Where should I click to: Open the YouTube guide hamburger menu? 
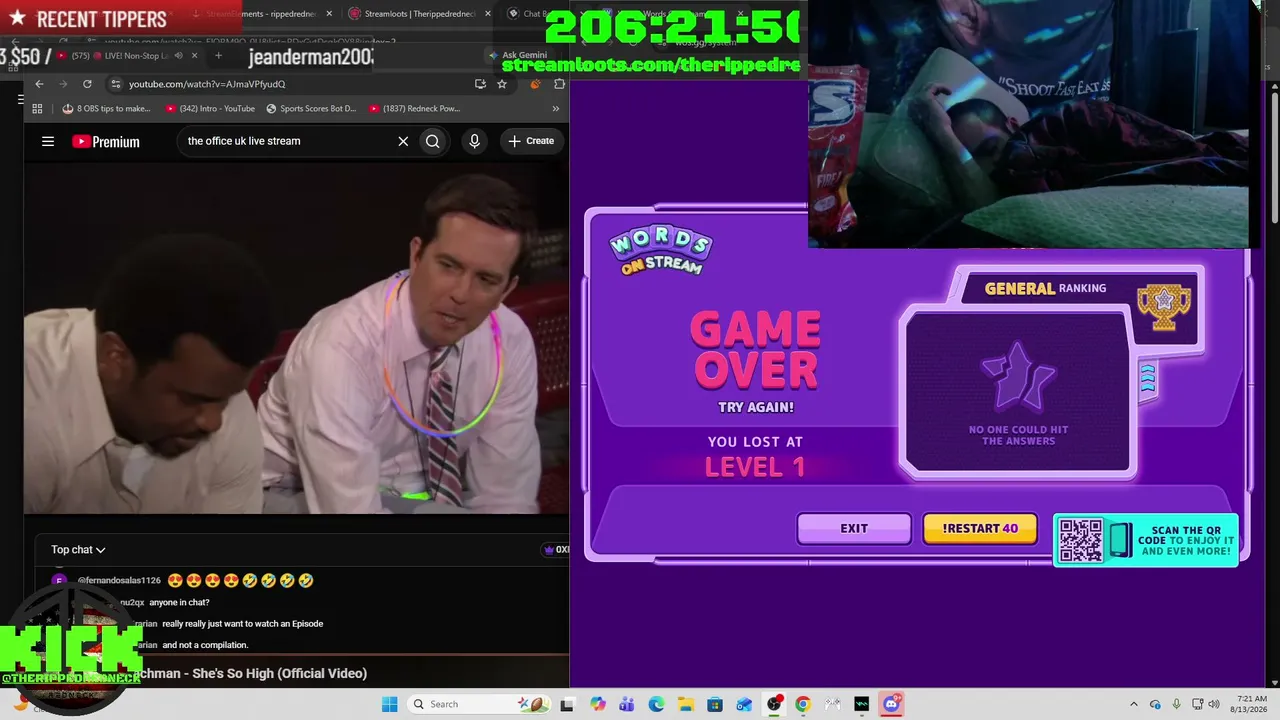click(x=48, y=141)
